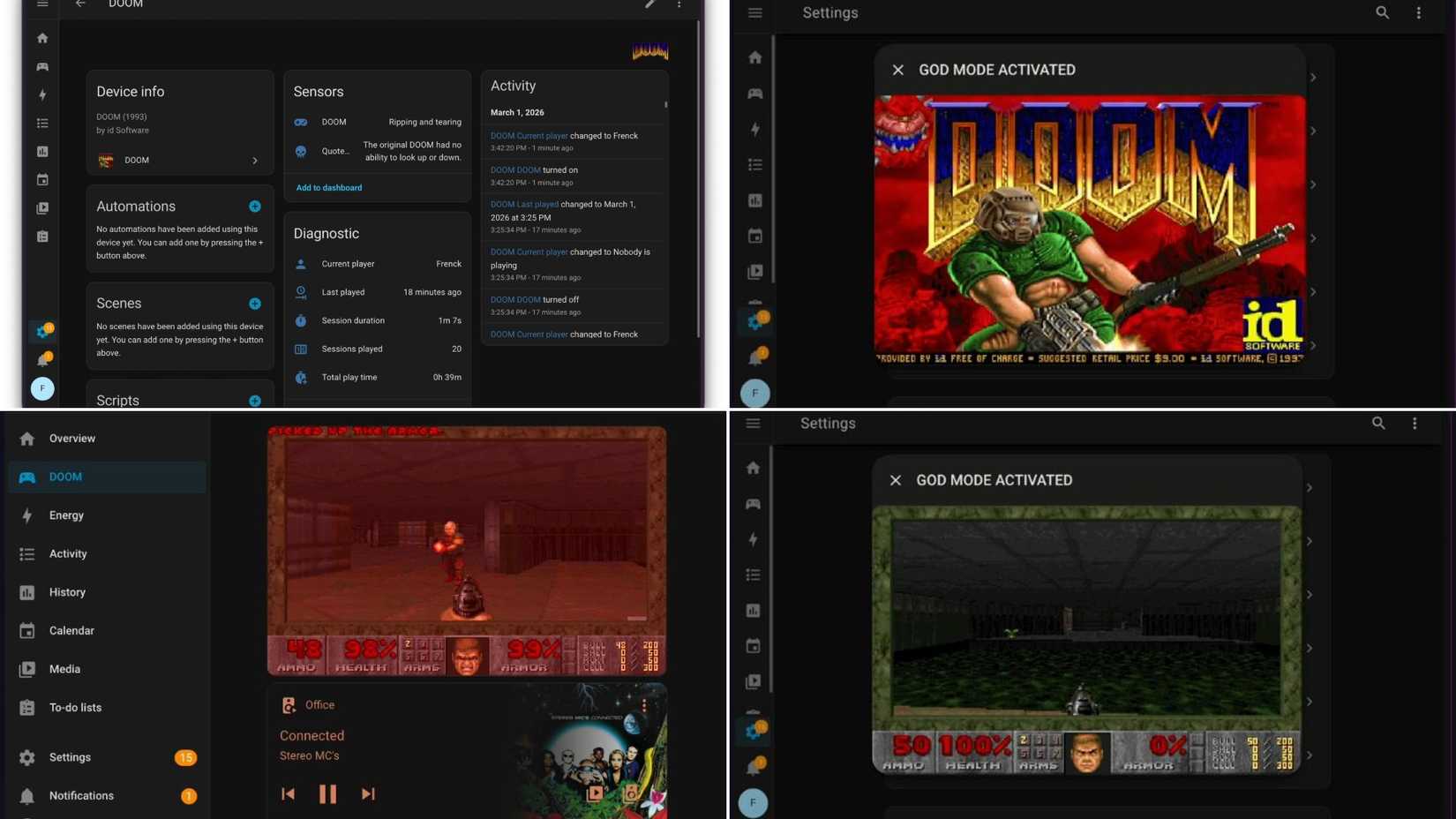The width and height of the screenshot is (1456, 819).
Task: Open gamepad icon in bottom-right panel sidebar
Action: [x=753, y=504]
